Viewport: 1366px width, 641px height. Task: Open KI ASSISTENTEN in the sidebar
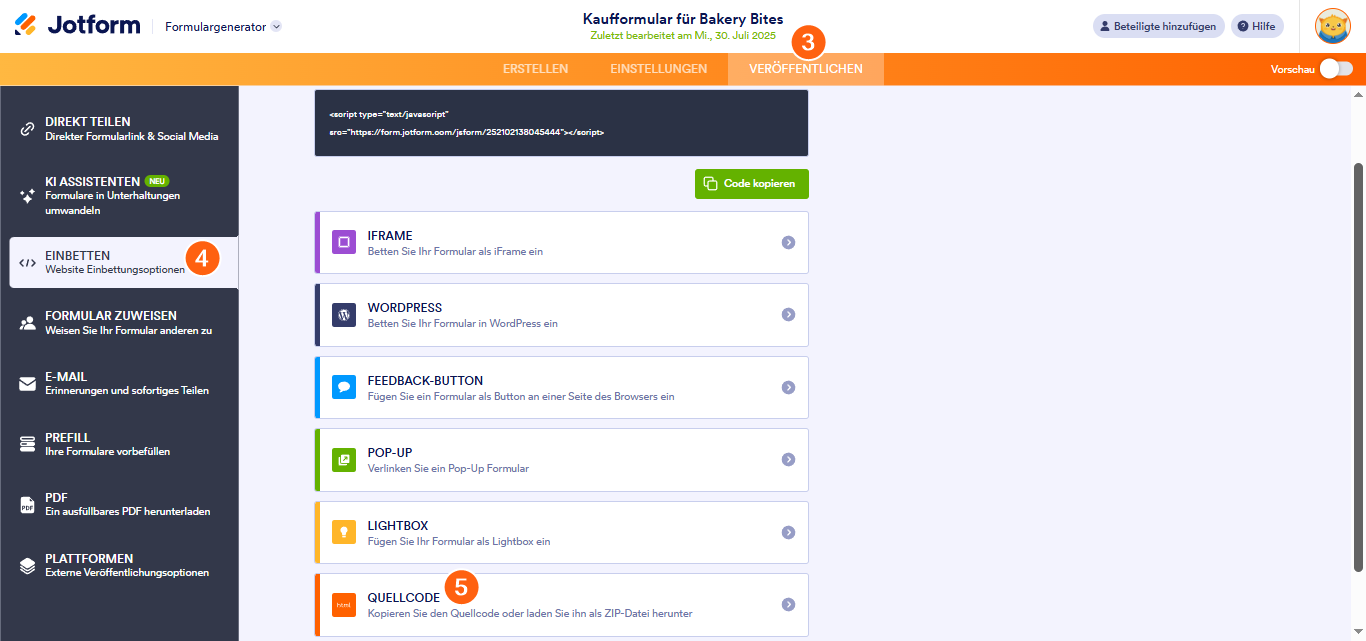point(124,196)
